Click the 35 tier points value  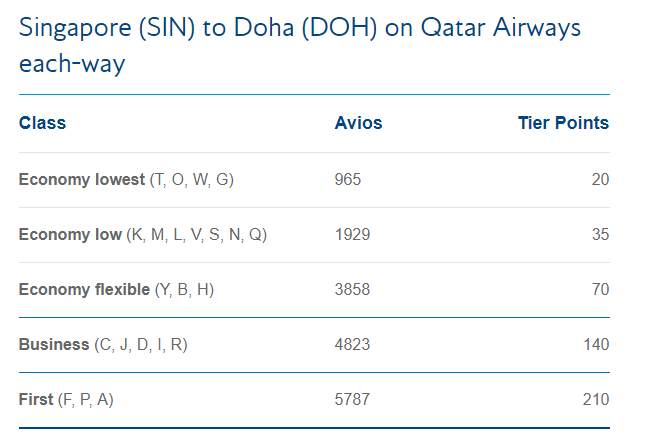[x=600, y=235]
